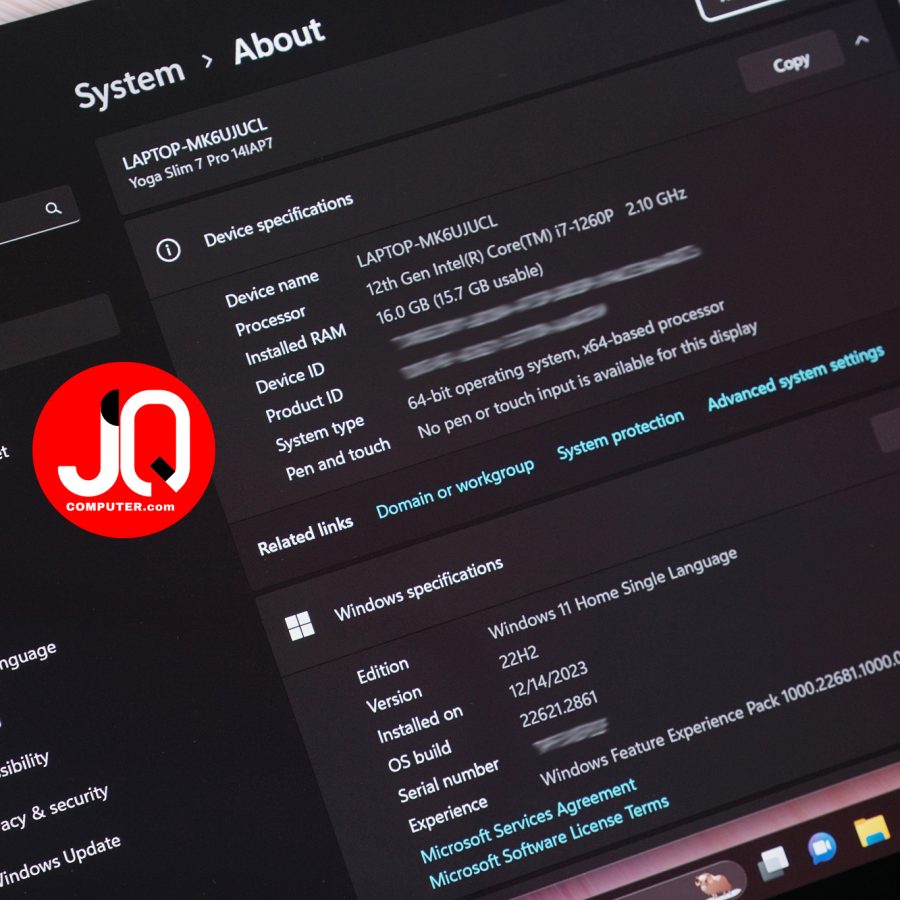The image size is (900, 900).
Task: Click the search magnifier icon in sidebar
Action: tap(53, 208)
